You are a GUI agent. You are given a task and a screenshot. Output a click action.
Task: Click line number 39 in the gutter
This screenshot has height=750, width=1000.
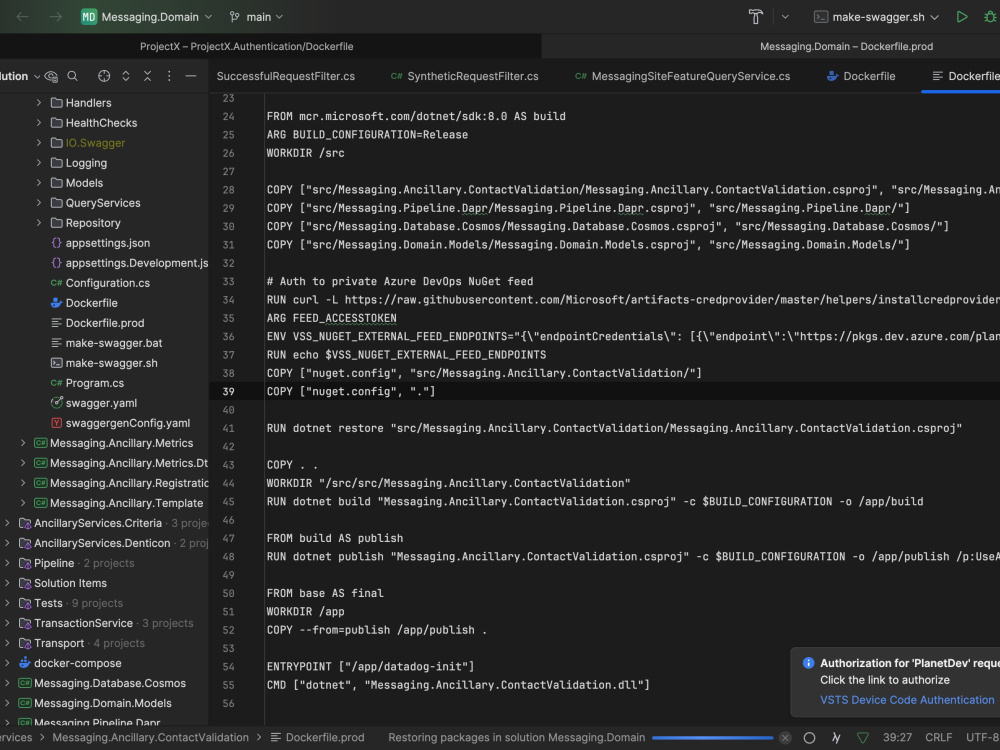pyautogui.click(x=228, y=392)
